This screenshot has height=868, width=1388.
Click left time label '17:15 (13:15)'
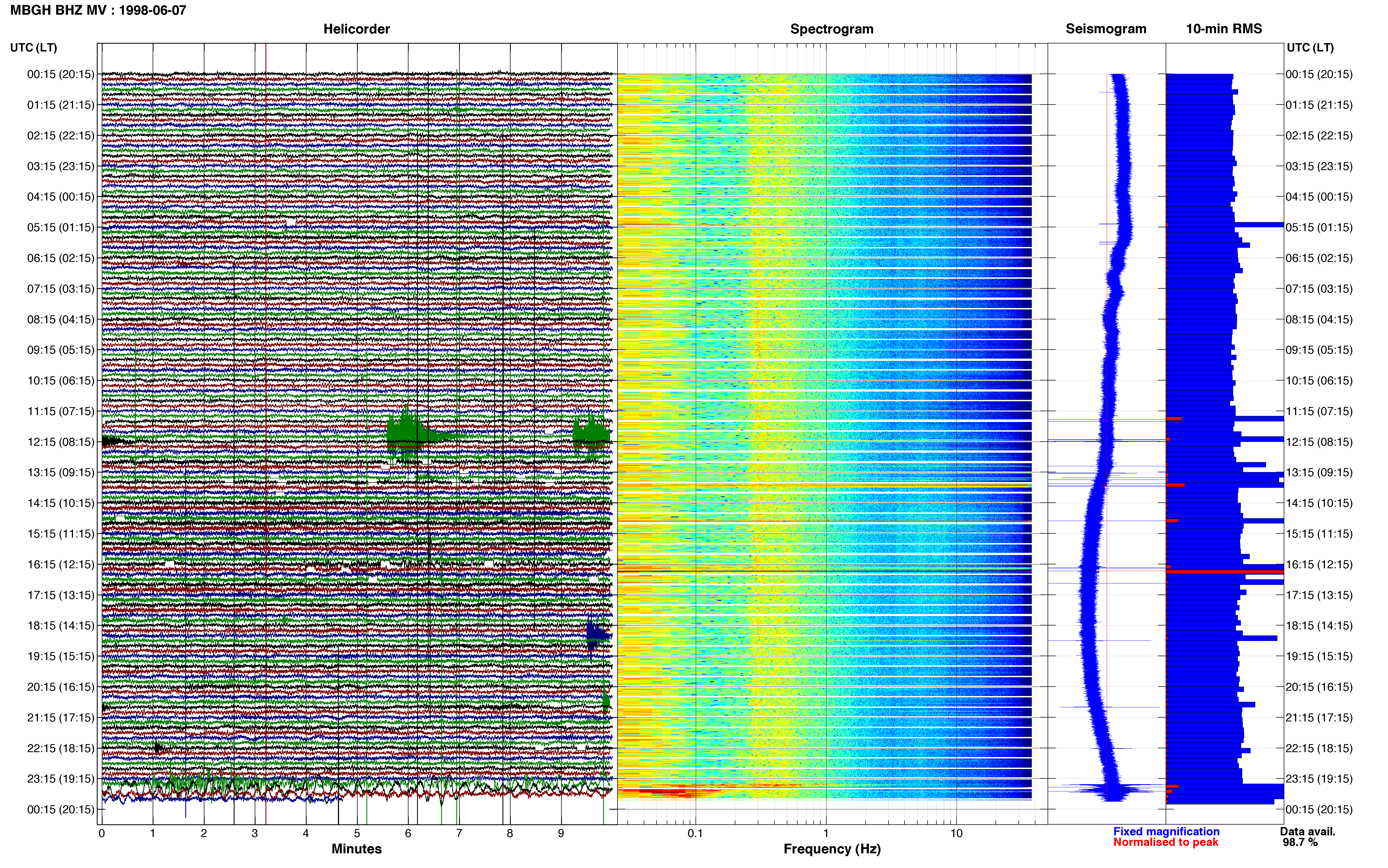(61, 595)
